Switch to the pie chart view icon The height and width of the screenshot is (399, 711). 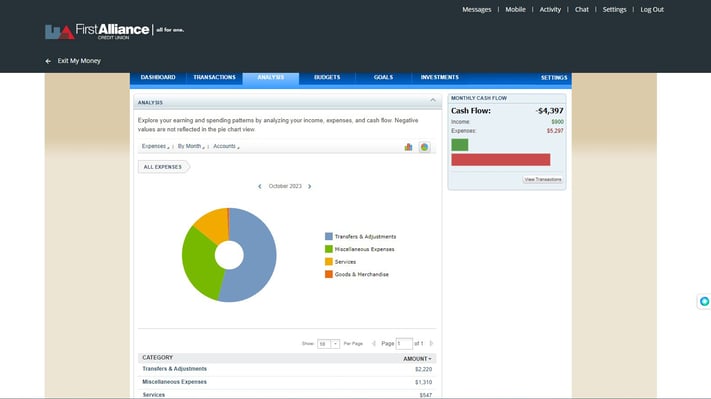point(424,147)
